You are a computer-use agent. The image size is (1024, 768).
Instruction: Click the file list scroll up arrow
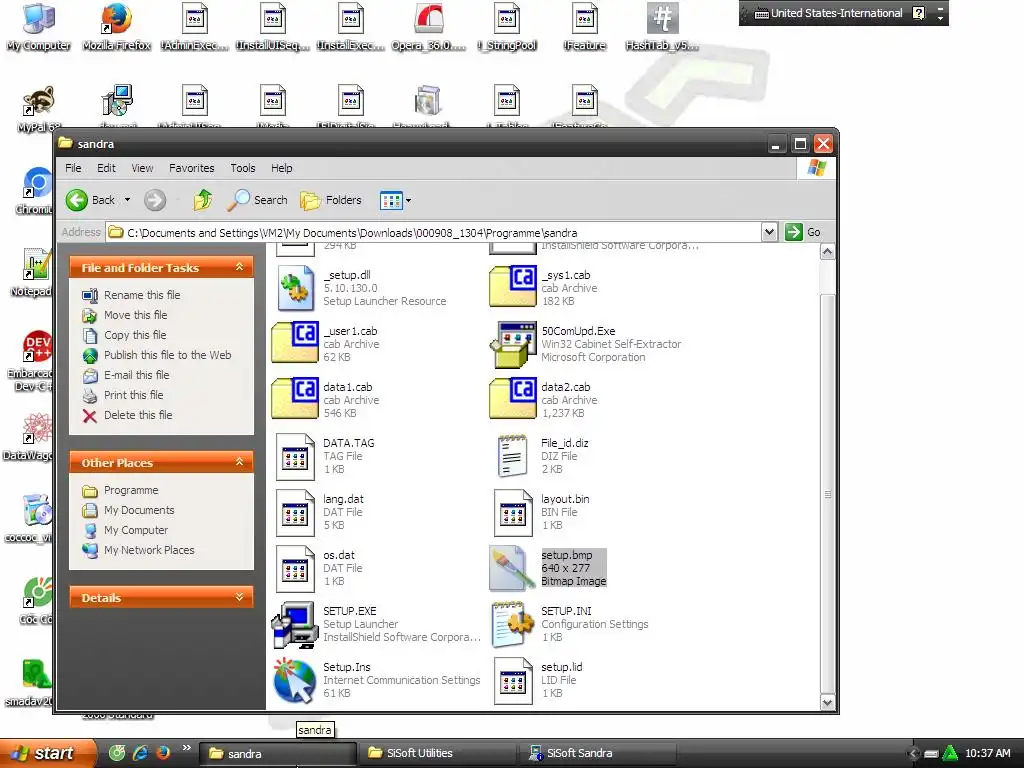pos(827,252)
